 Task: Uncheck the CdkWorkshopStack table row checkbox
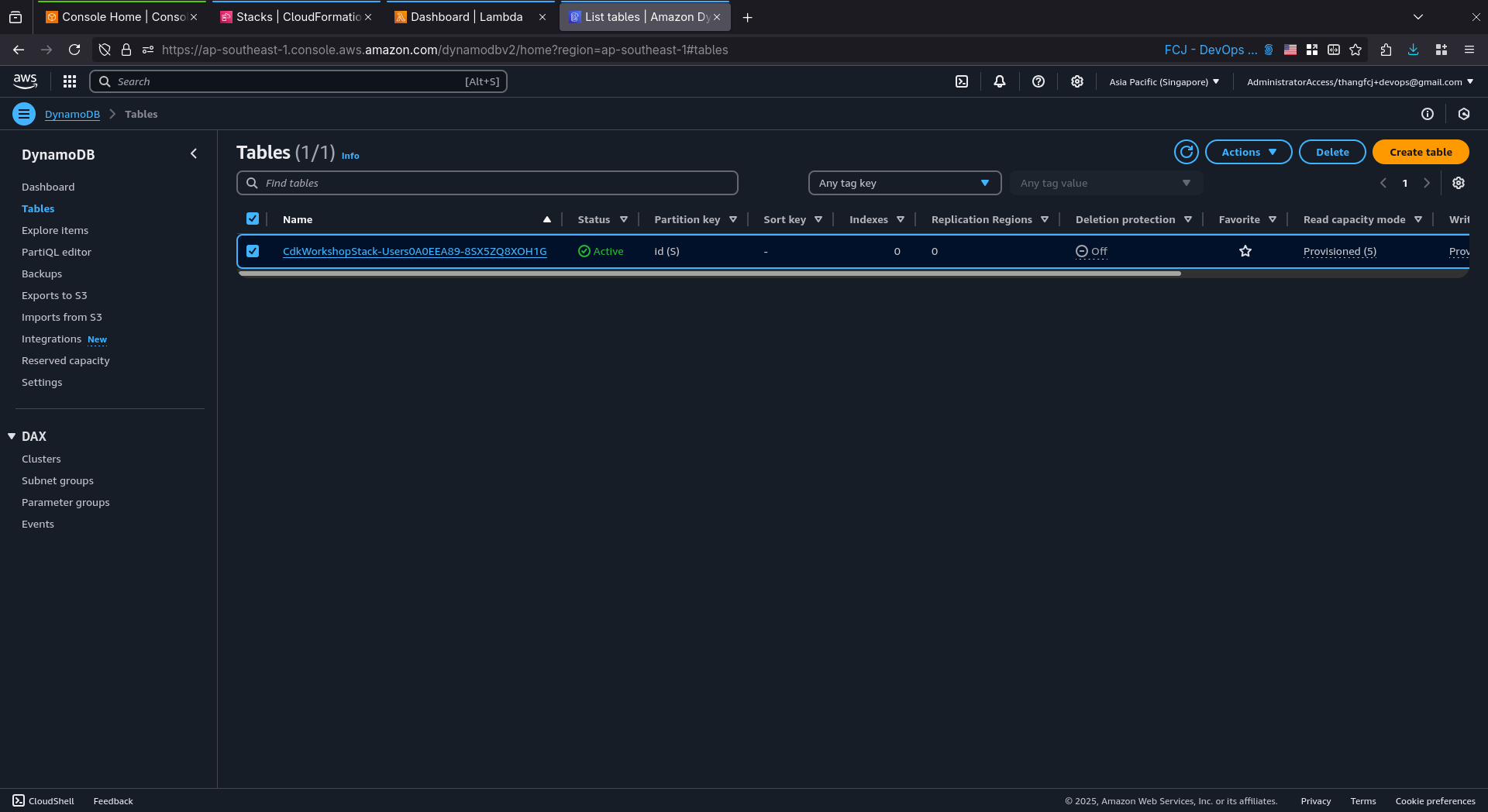click(x=253, y=251)
